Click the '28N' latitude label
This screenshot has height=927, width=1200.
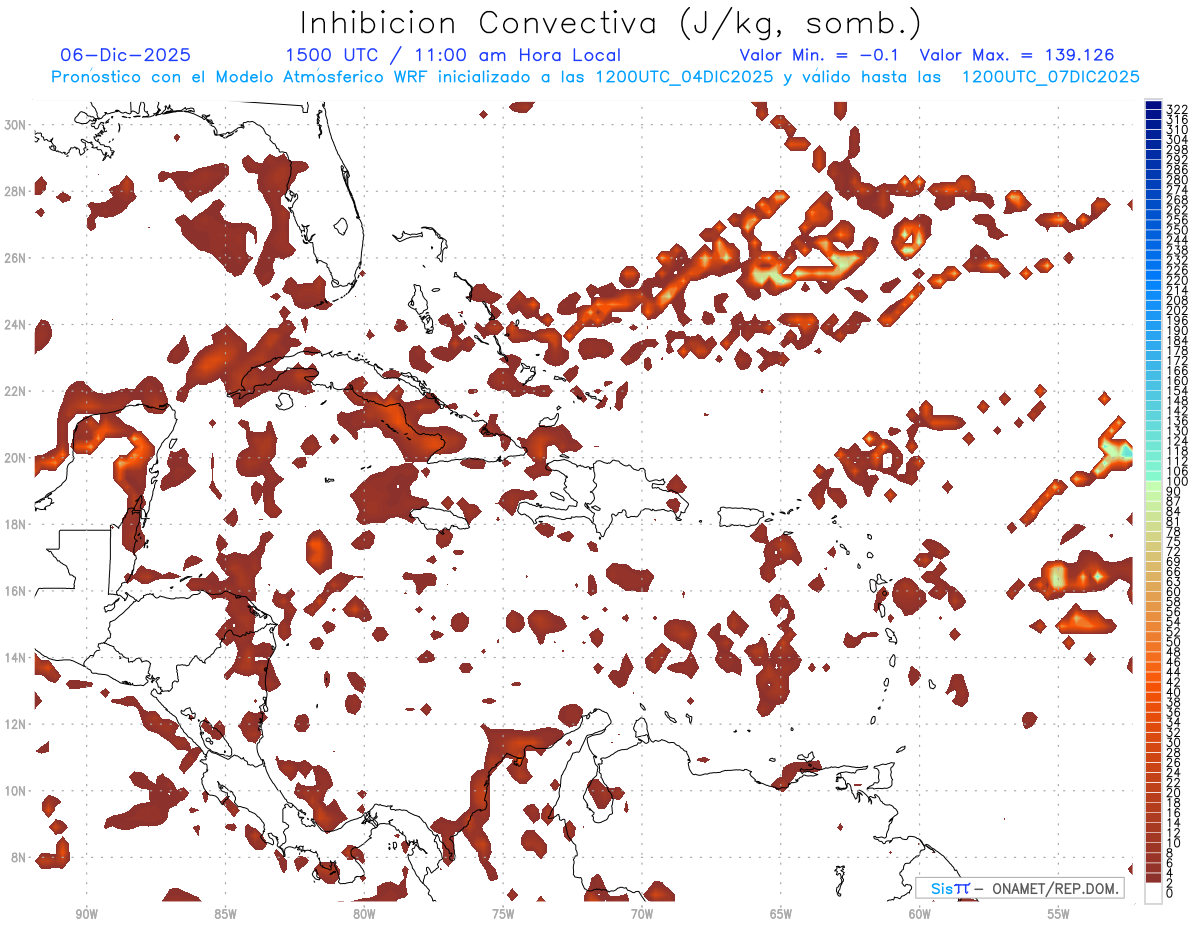(x=16, y=191)
